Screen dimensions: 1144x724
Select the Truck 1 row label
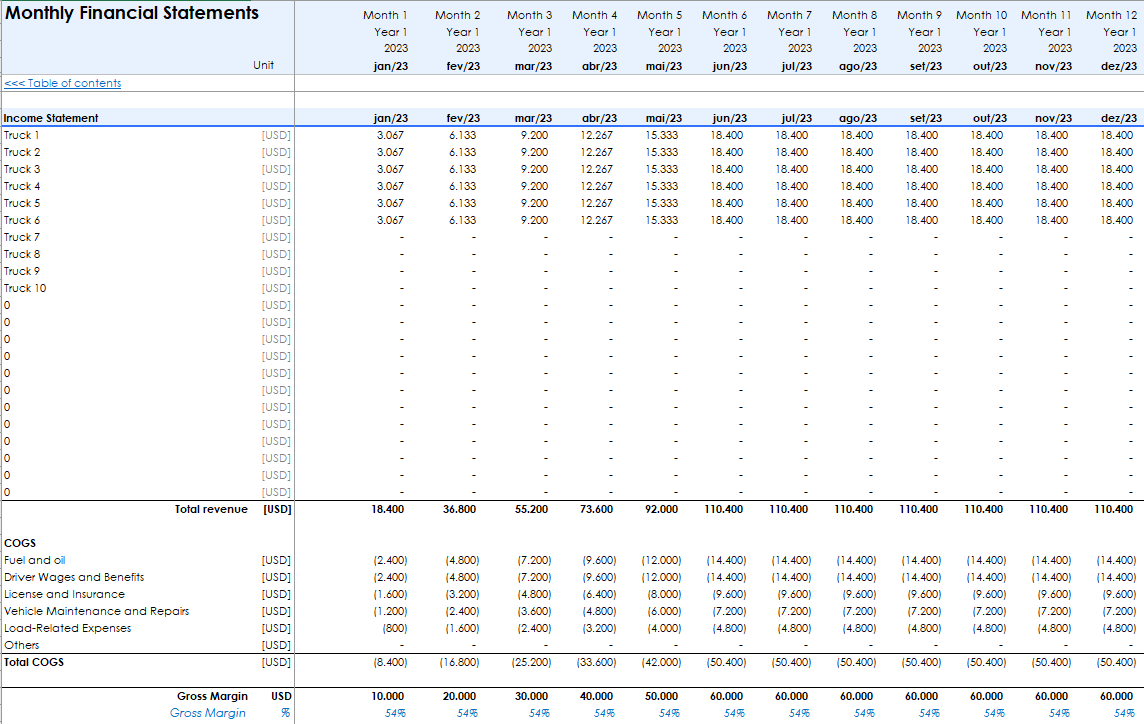(22, 135)
